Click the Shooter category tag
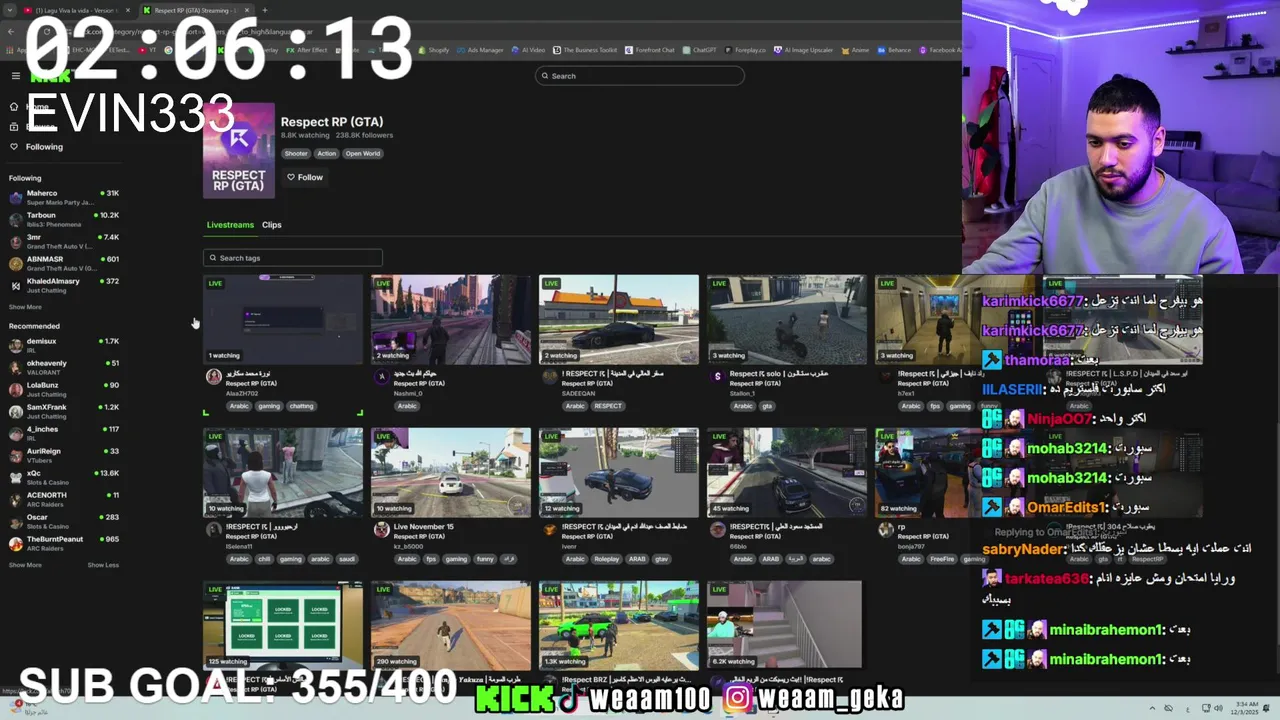This screenshot has height=720, width=1280. click(296, 153)
